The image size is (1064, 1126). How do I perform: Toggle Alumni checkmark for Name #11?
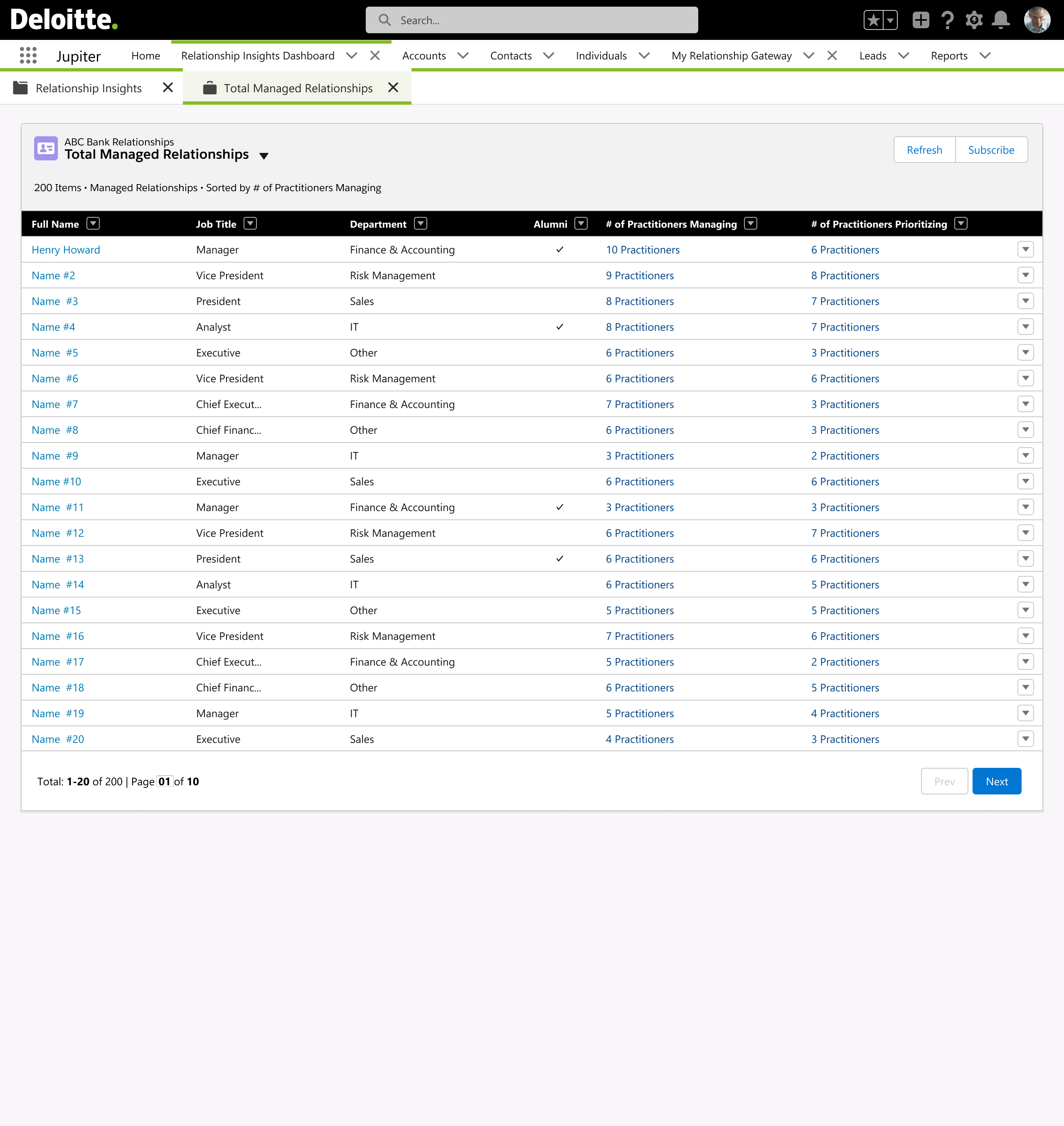[559, 507]
